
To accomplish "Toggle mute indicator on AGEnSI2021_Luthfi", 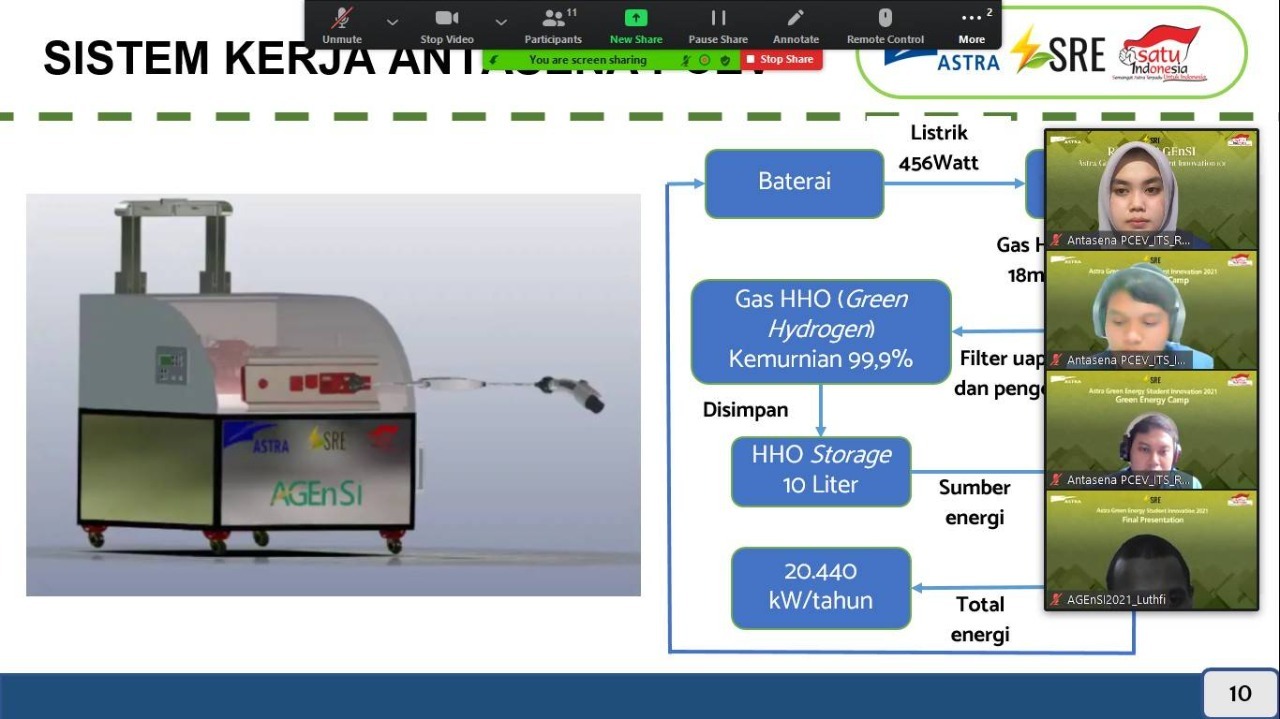I will 1057,601.
